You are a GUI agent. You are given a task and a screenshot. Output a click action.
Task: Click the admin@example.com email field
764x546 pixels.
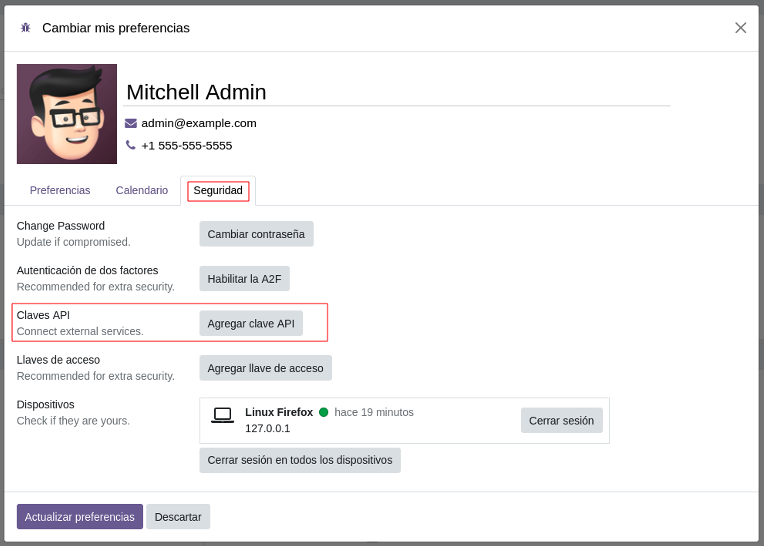[199, 123]
